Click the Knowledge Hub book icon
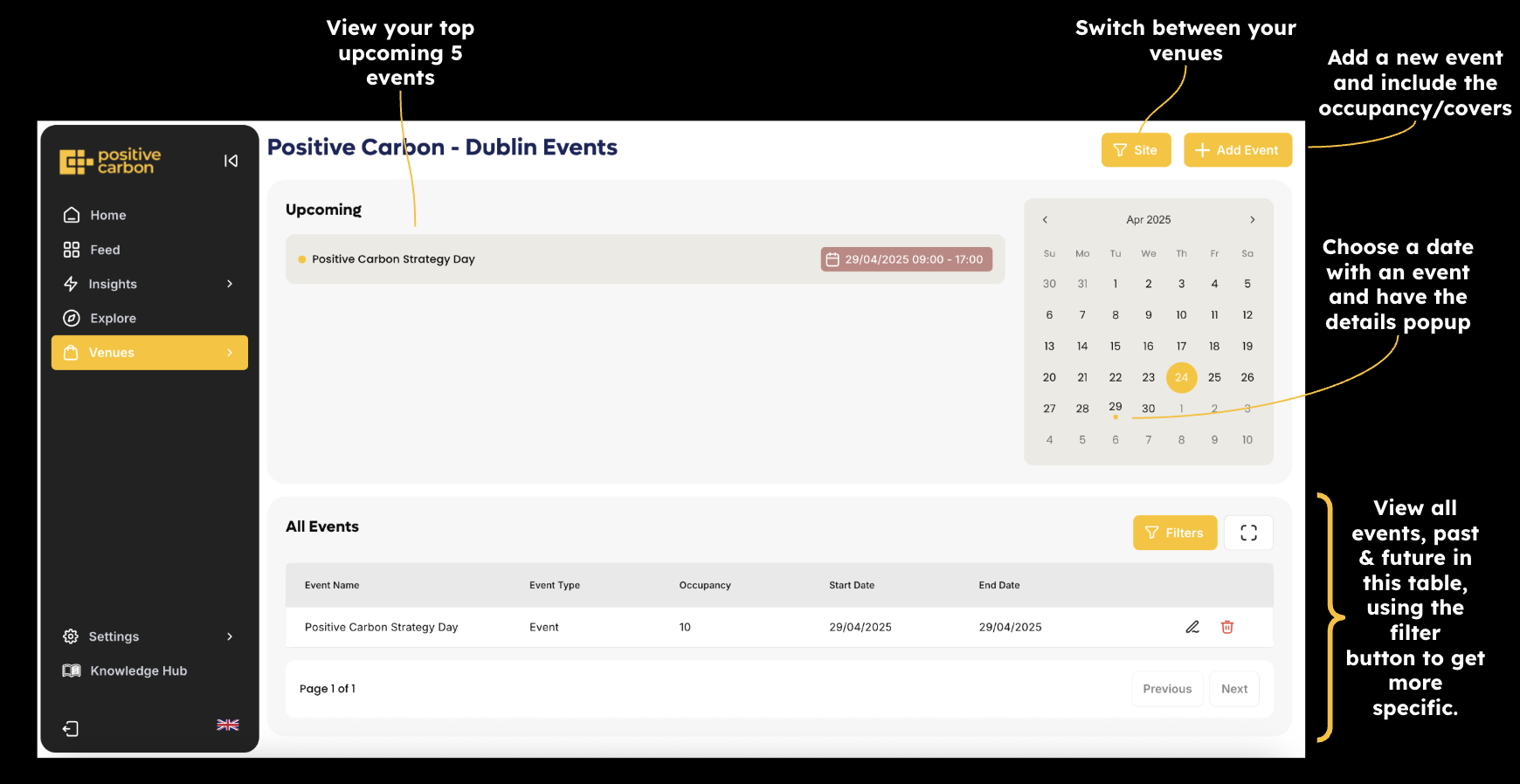1520x784 pixels. pos(72,671)
